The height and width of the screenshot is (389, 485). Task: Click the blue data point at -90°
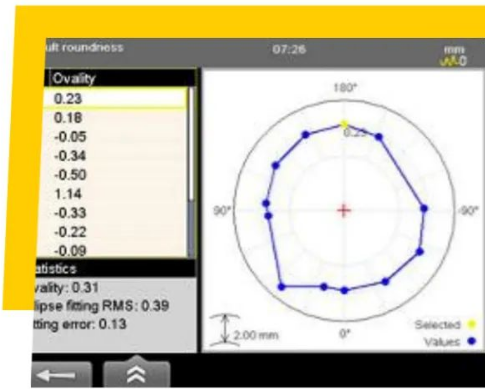pos(424,208)
